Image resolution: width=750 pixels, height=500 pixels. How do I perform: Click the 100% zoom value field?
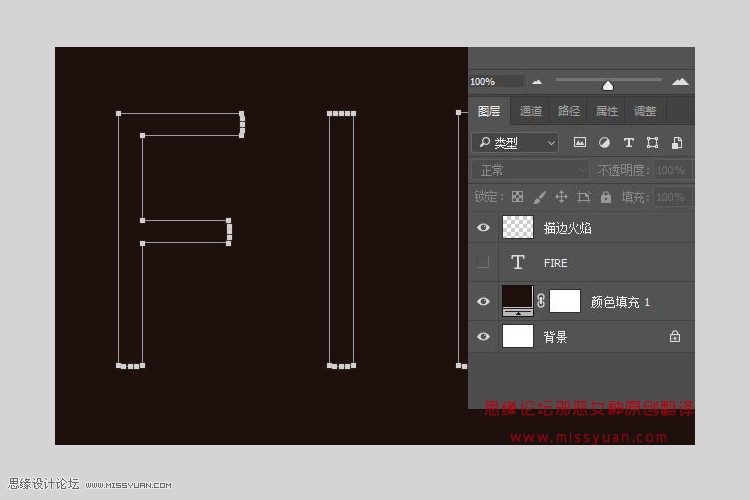(x=497, y=82)
